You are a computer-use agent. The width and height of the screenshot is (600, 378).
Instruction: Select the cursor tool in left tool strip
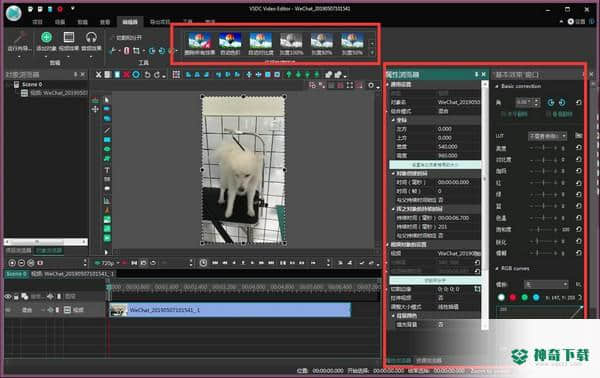pos(107,100)
